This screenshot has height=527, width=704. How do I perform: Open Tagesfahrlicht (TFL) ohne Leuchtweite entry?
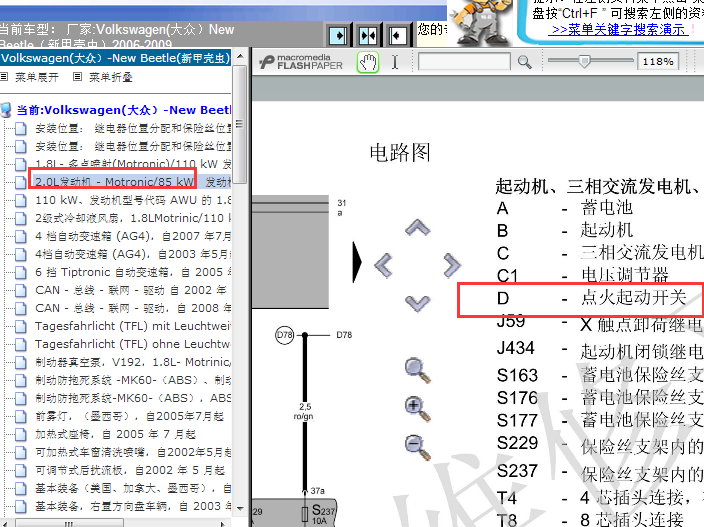(x=133, y=344)
